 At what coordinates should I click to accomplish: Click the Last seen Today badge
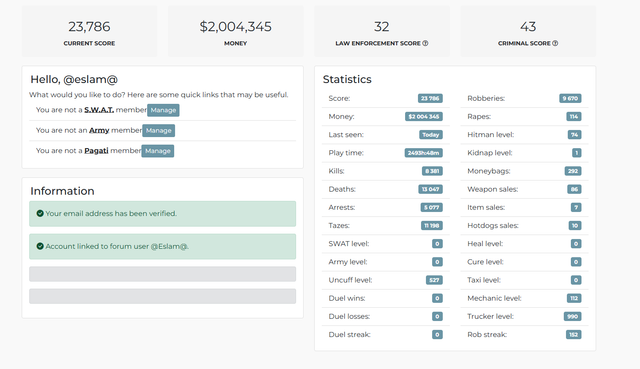click(431, 135)
